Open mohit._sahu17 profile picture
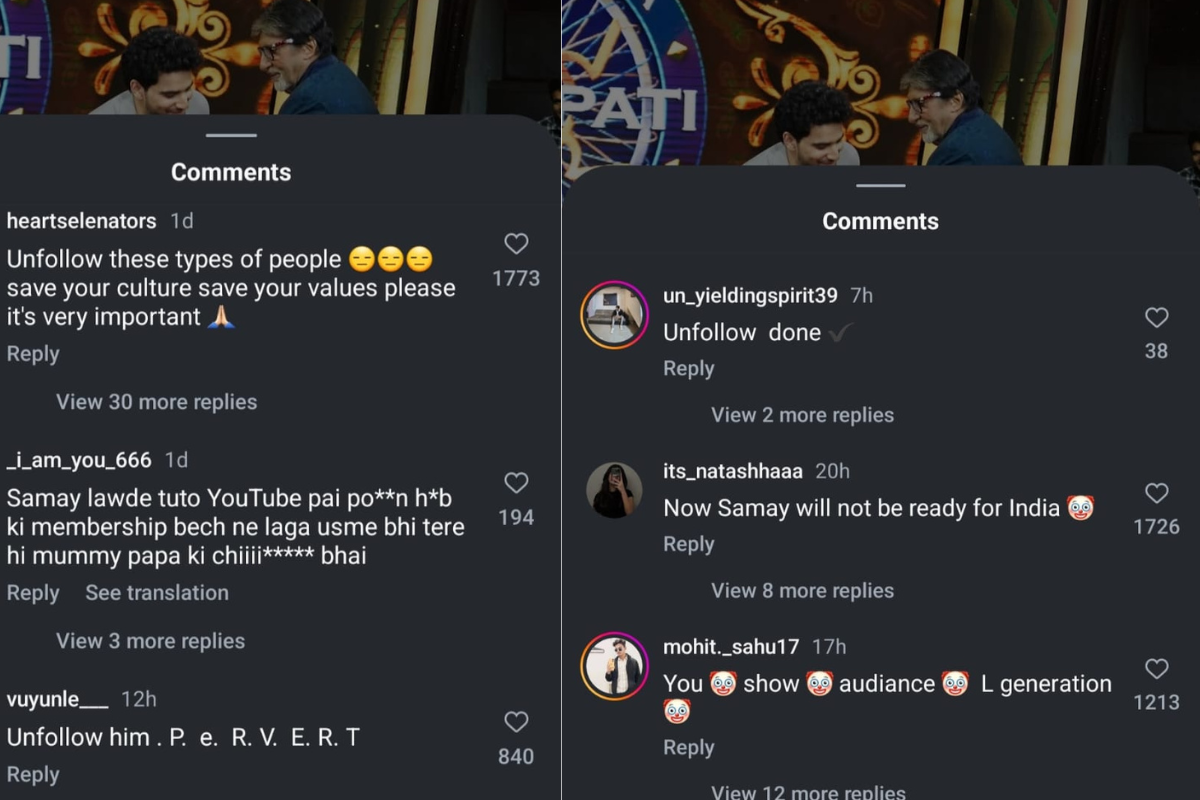This screenshot has height=800, width=1200. pyautogui.click(x=614, y=666)
